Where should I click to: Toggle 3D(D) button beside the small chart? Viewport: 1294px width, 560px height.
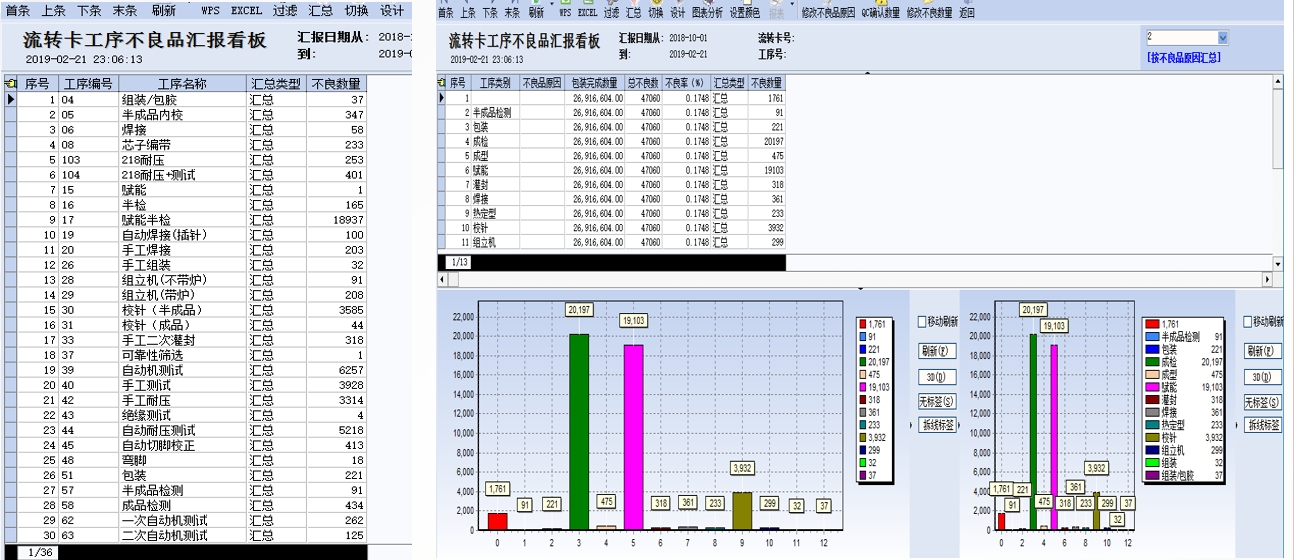pos(1263,377)
